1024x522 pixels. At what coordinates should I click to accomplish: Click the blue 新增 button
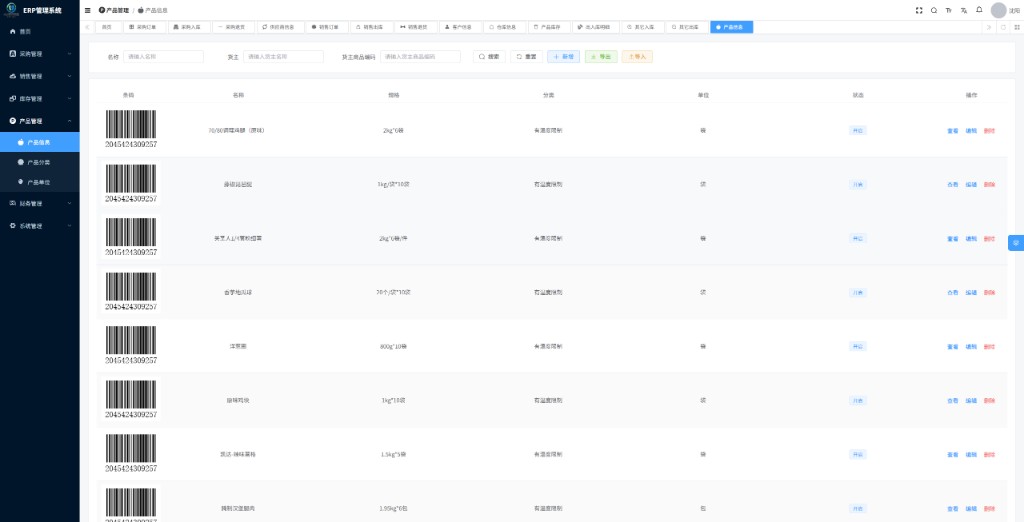564,57
